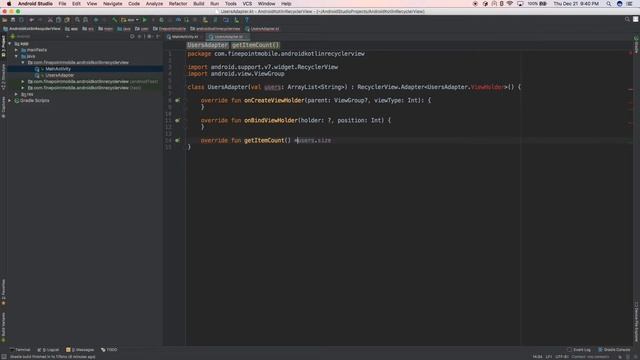Expand the androidTest package node
The height and width of the screenshot is (360, 640).
tap(23, 82)
